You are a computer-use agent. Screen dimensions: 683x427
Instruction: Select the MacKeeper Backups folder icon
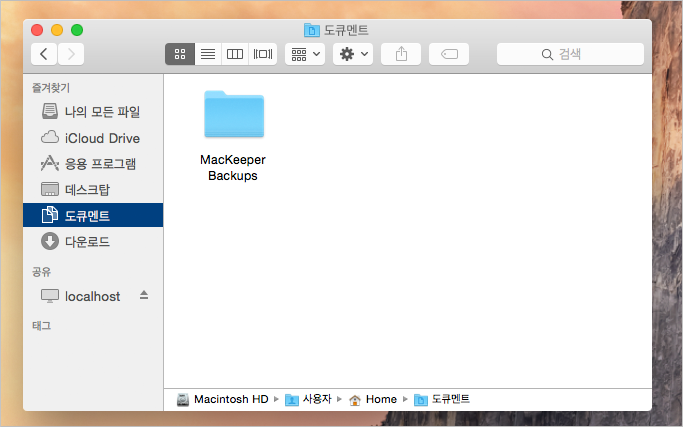click(x=234, y=115)
